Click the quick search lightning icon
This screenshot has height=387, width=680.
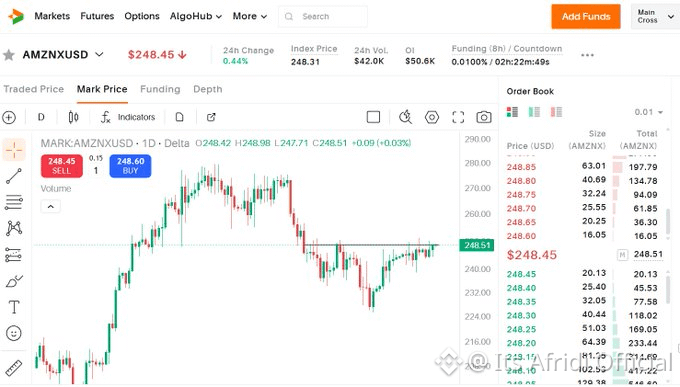click(405, 117)
